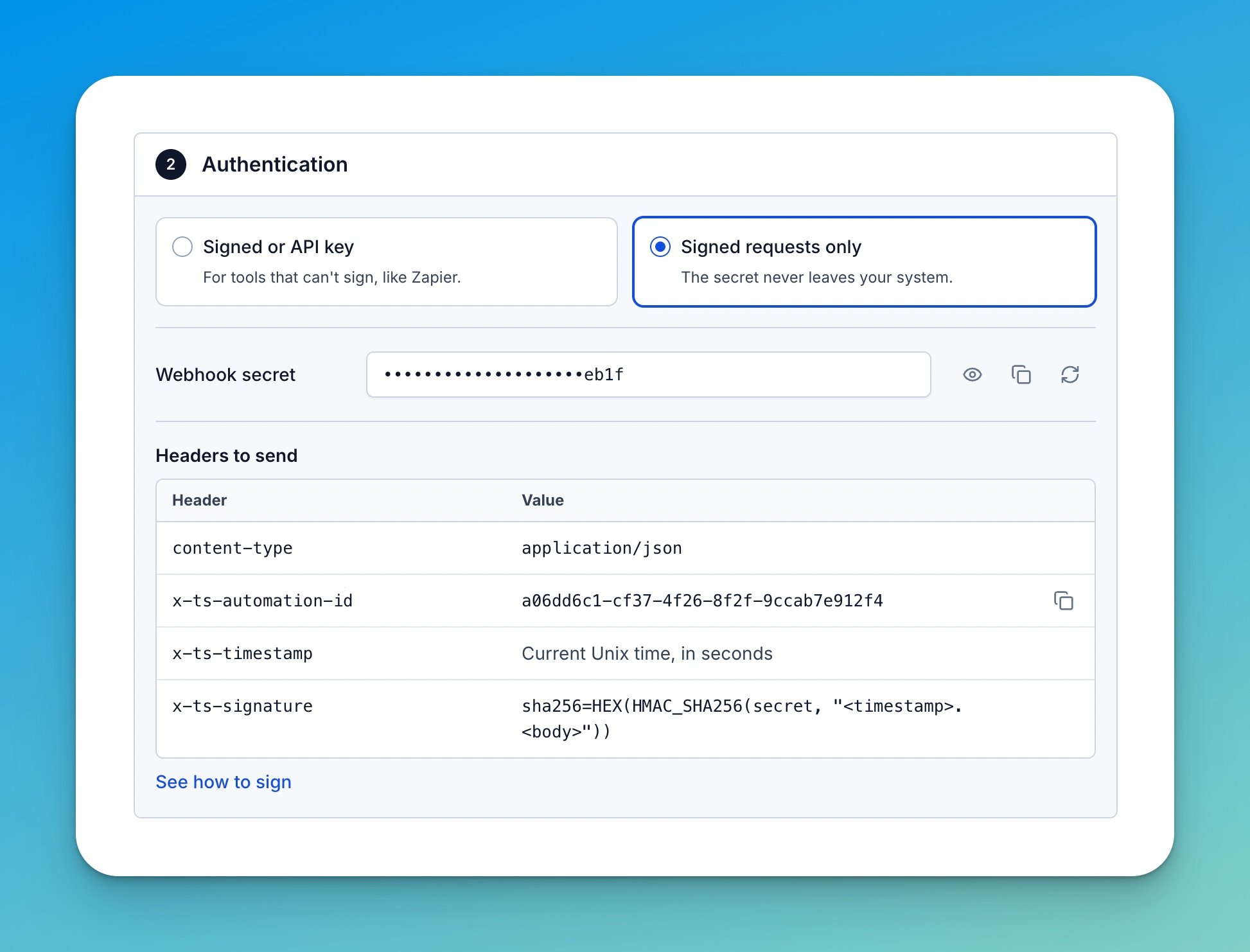Click the Authentication section heading
This screenshot has height=952, width=1250.
click(275, 164)
